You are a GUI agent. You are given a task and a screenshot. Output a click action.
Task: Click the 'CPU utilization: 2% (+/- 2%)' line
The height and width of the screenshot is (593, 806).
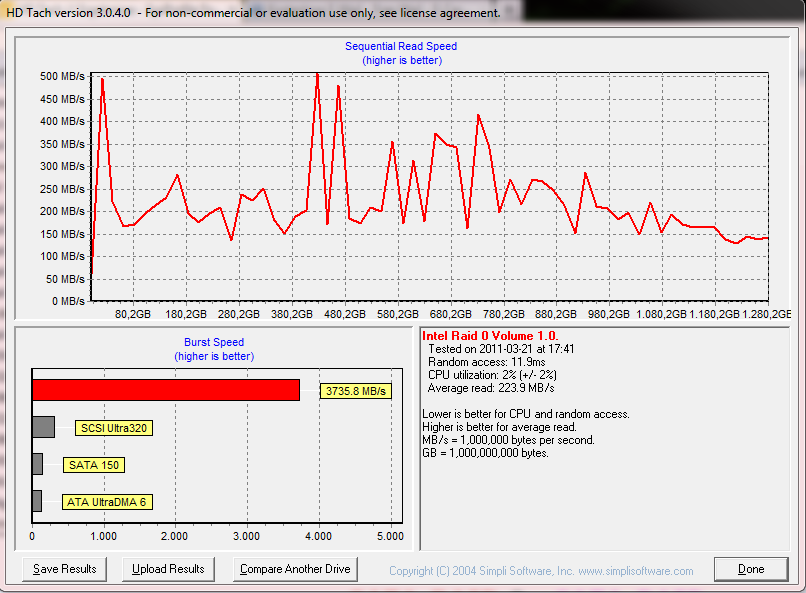point(492,375)
